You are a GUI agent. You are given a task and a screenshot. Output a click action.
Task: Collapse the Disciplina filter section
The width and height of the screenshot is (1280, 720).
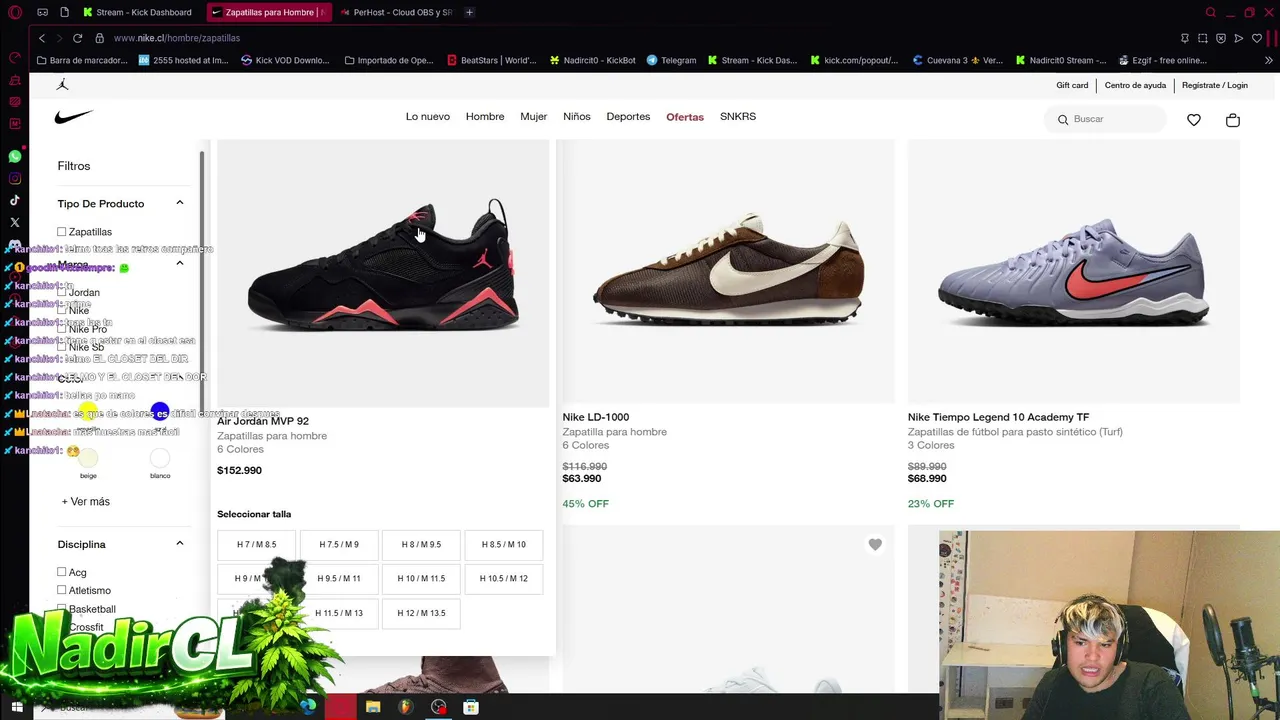pos(180,544)
